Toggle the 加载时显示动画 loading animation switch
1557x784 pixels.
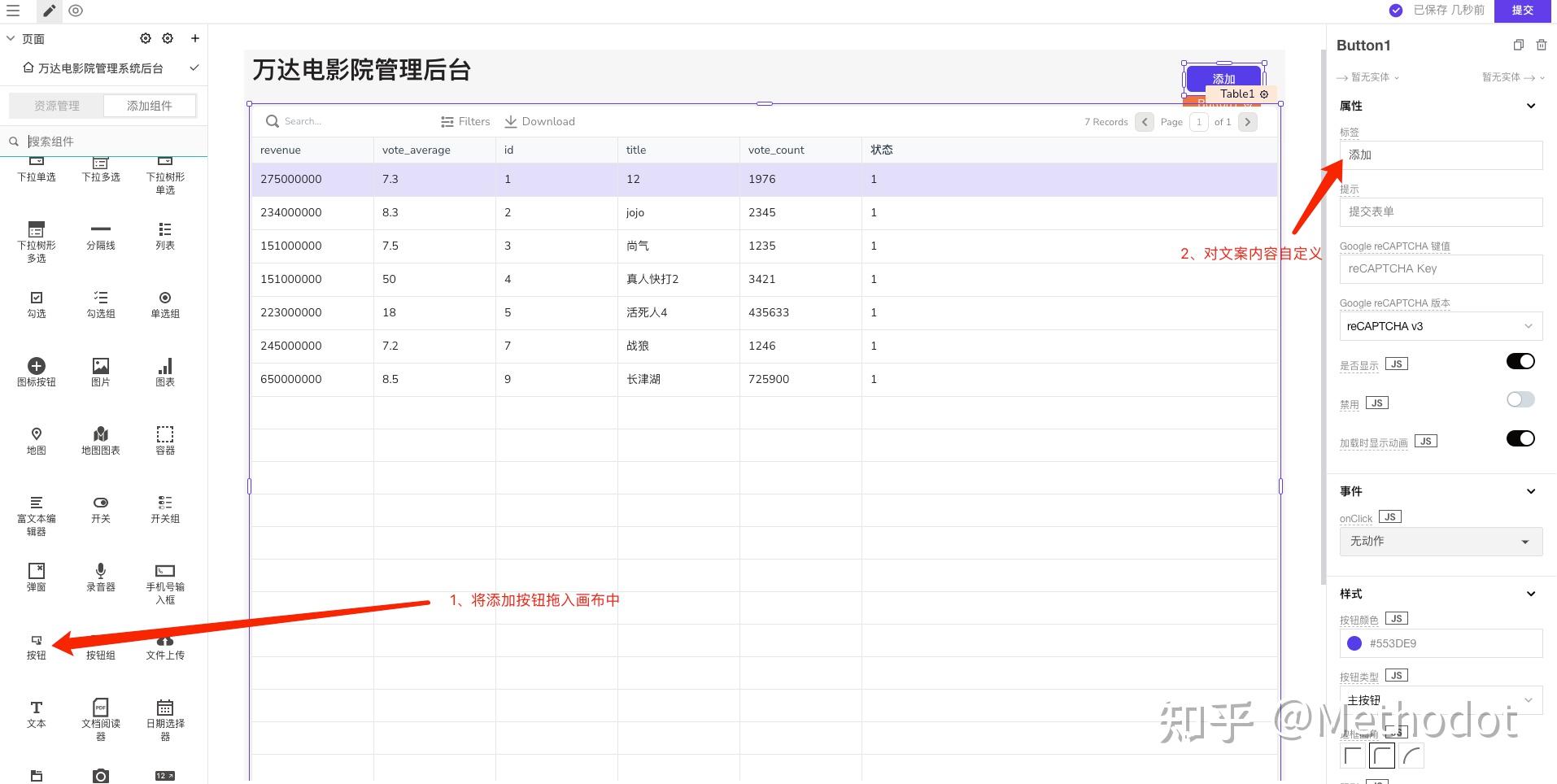[x=1520, y=438]
